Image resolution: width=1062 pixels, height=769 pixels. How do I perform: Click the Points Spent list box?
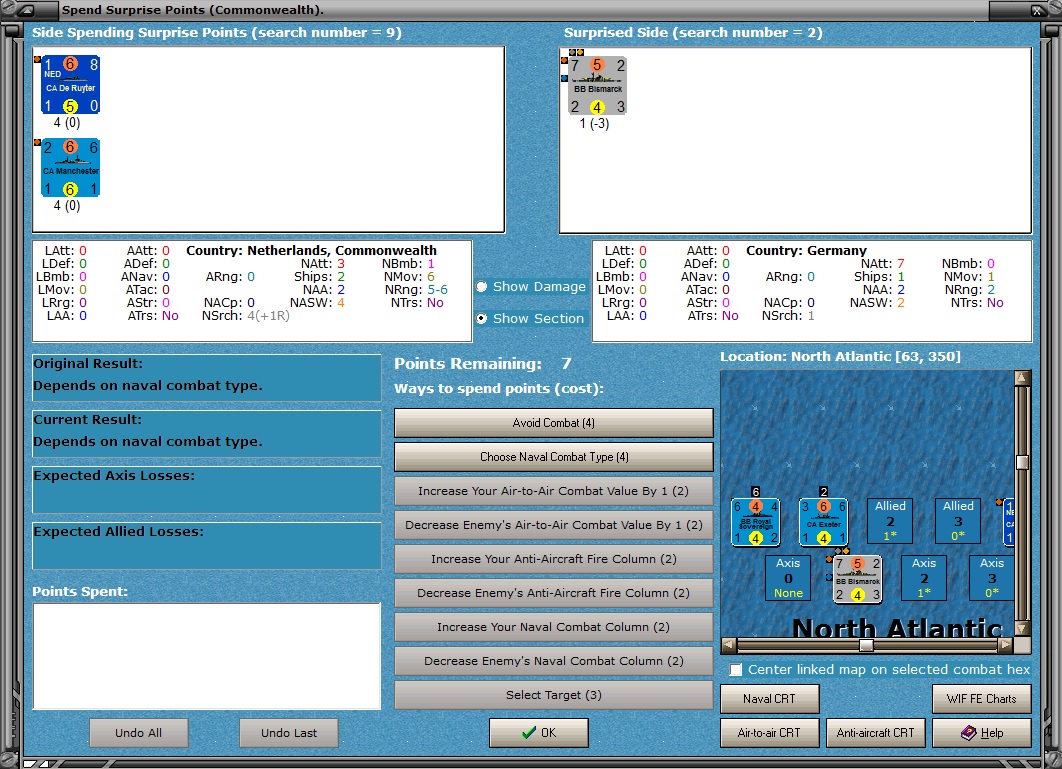(x=207, y=656)
